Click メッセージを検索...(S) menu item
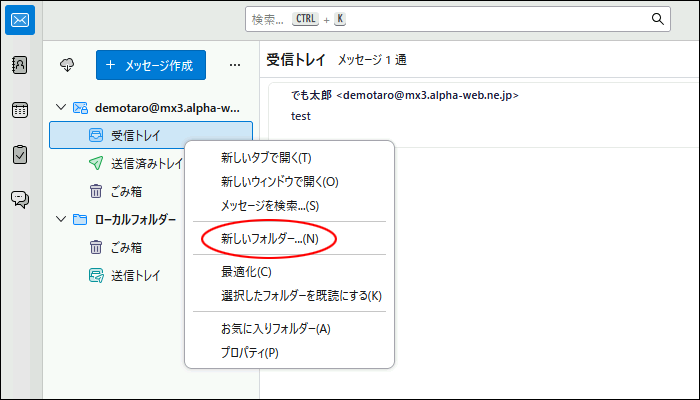Image resolution: width=700 pixels, height=400 pixels. pyautogui.click(x=269, y=206)
